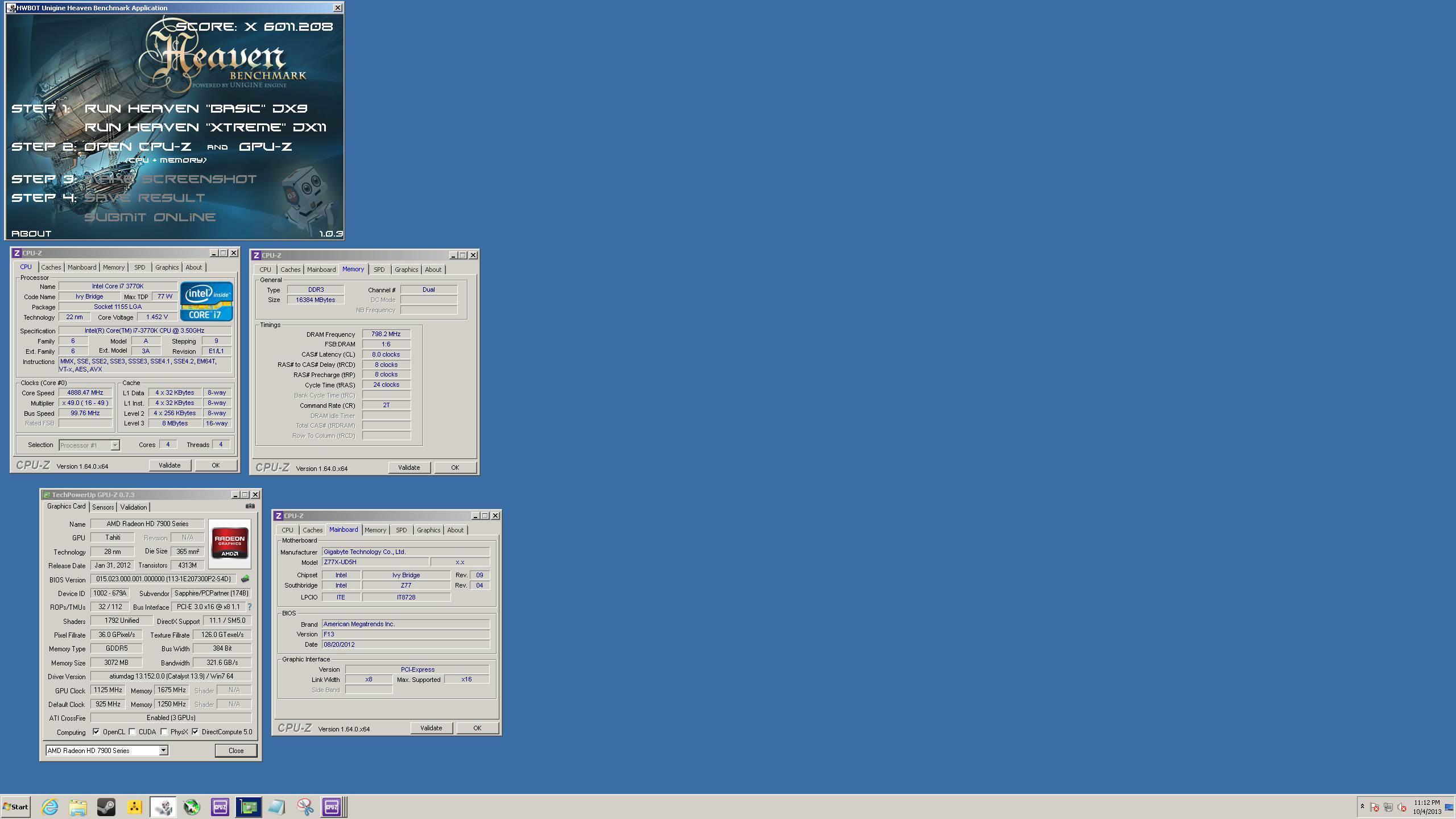Click Multiplier x 49.0 value in CPU-Z
The width and height of the screenshot is (1456, 819).
pos(85,403)
